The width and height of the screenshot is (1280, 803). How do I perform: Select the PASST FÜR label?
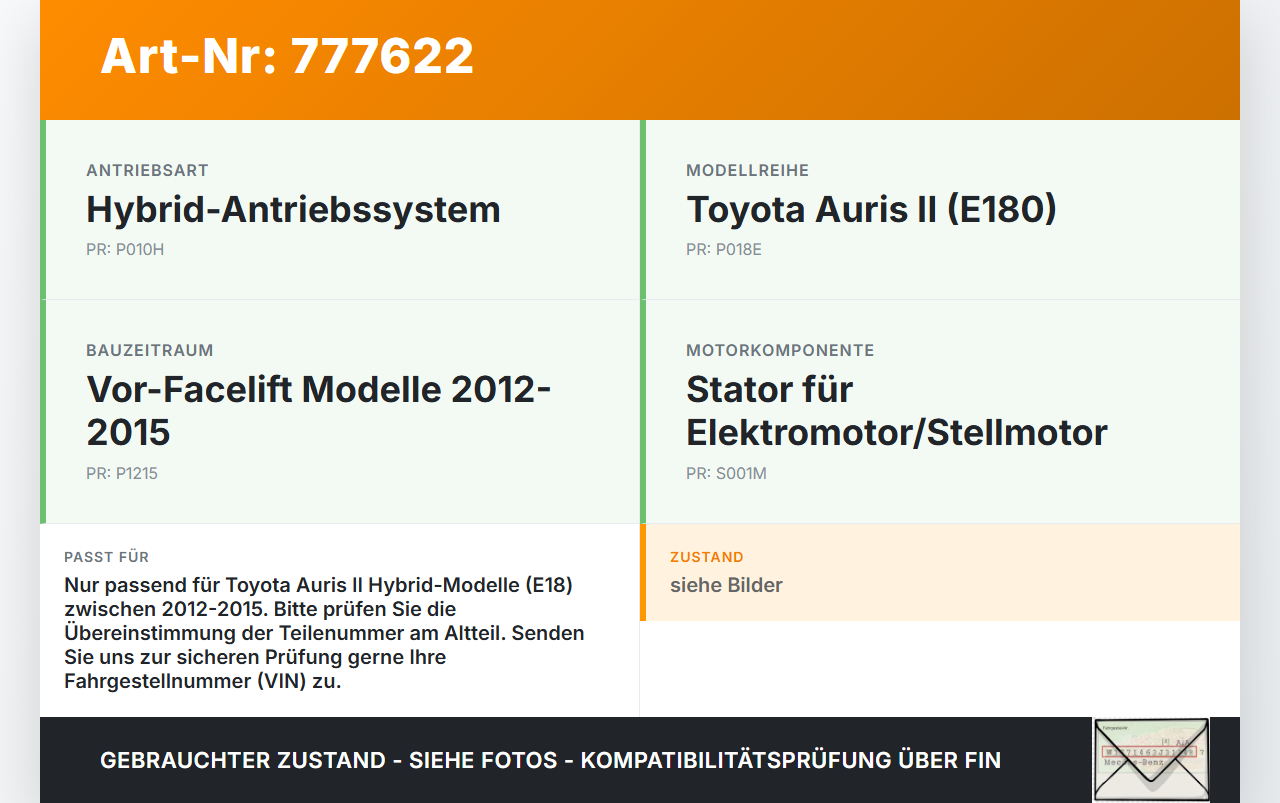(106, 557)
